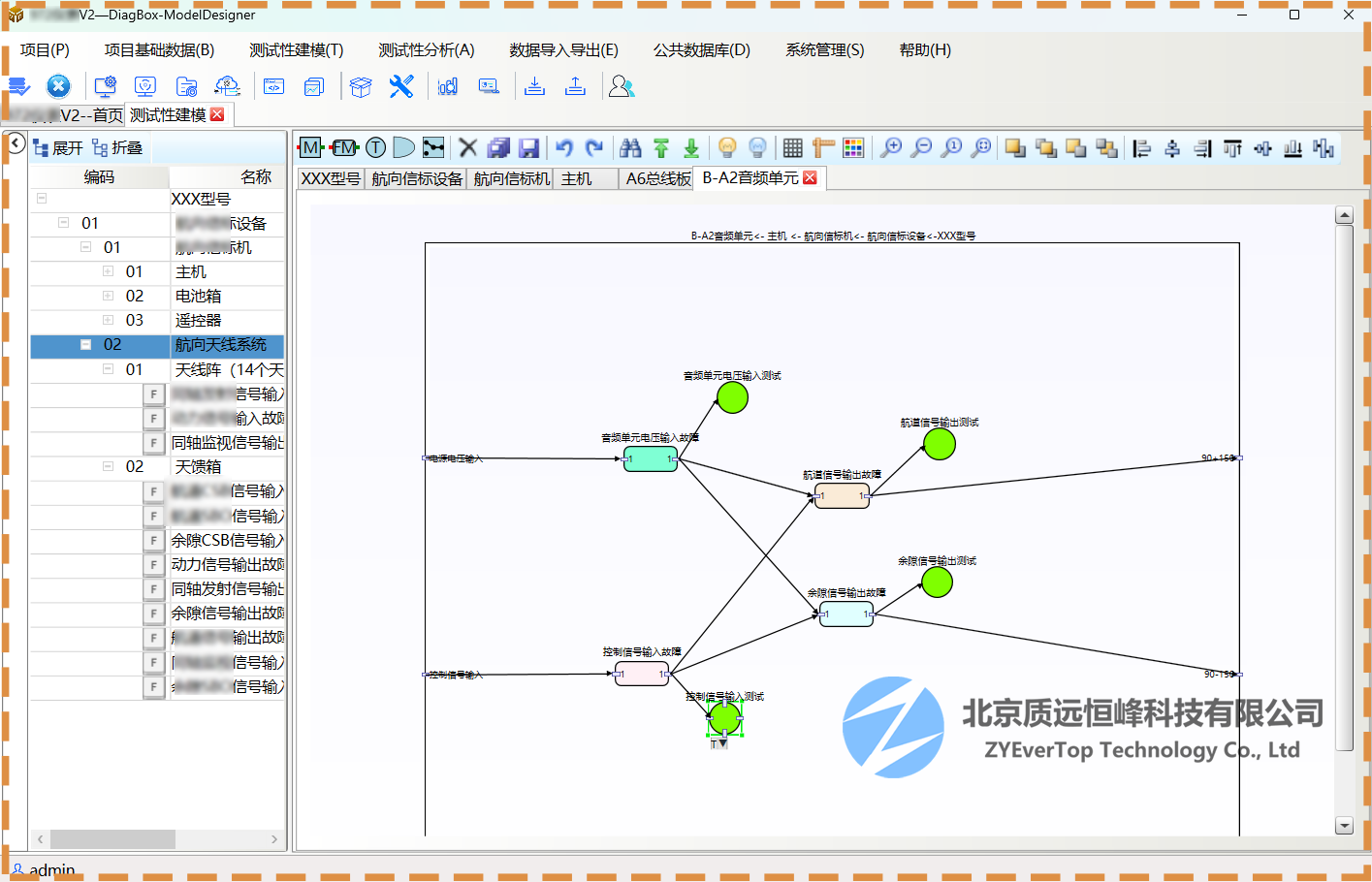Click the magnifier icon marked 1

pyautogui.click(x=951, y=147)
